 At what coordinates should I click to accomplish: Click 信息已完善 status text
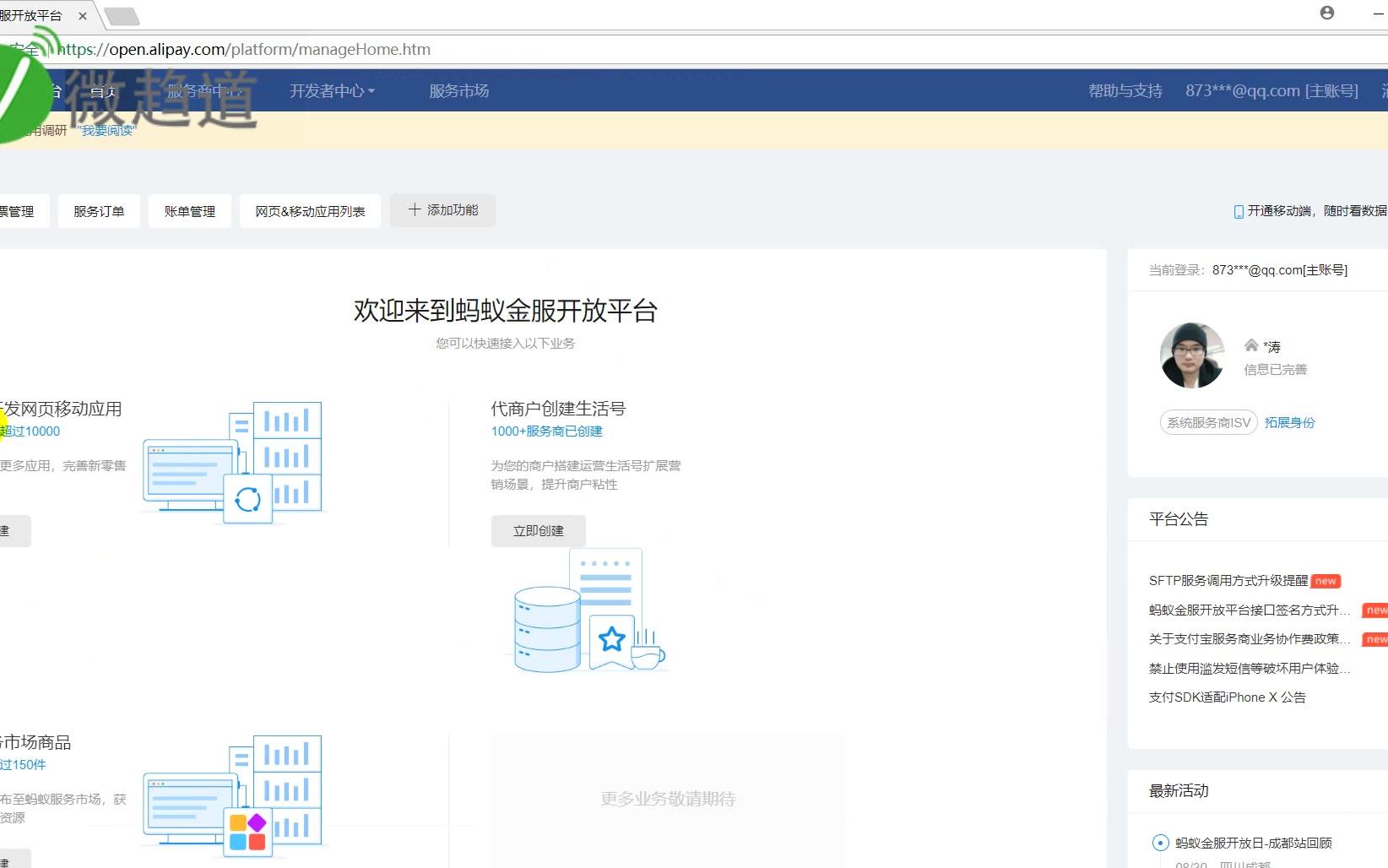pyautogui.click(x=1276, y=370)
